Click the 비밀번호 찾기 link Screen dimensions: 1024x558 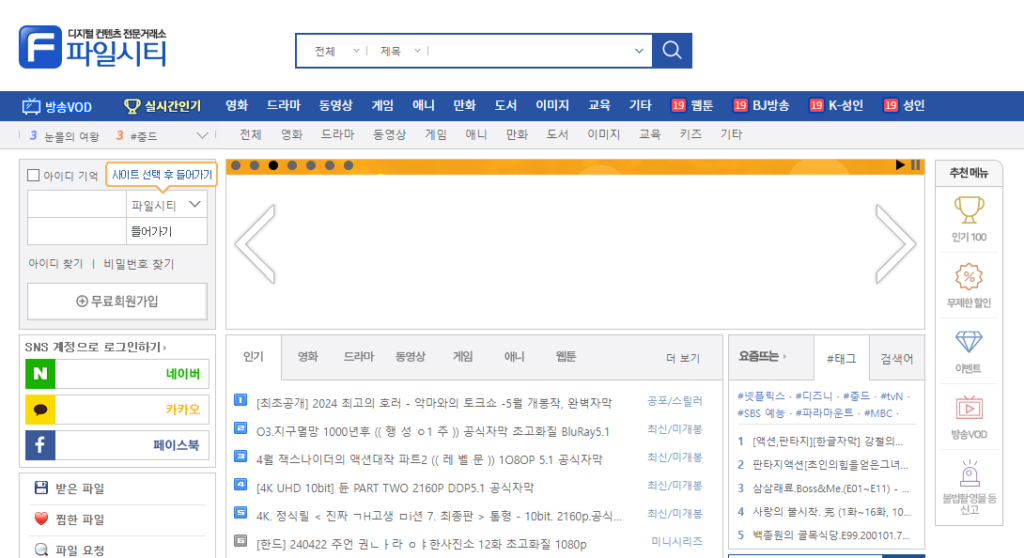tap(138, 264)
